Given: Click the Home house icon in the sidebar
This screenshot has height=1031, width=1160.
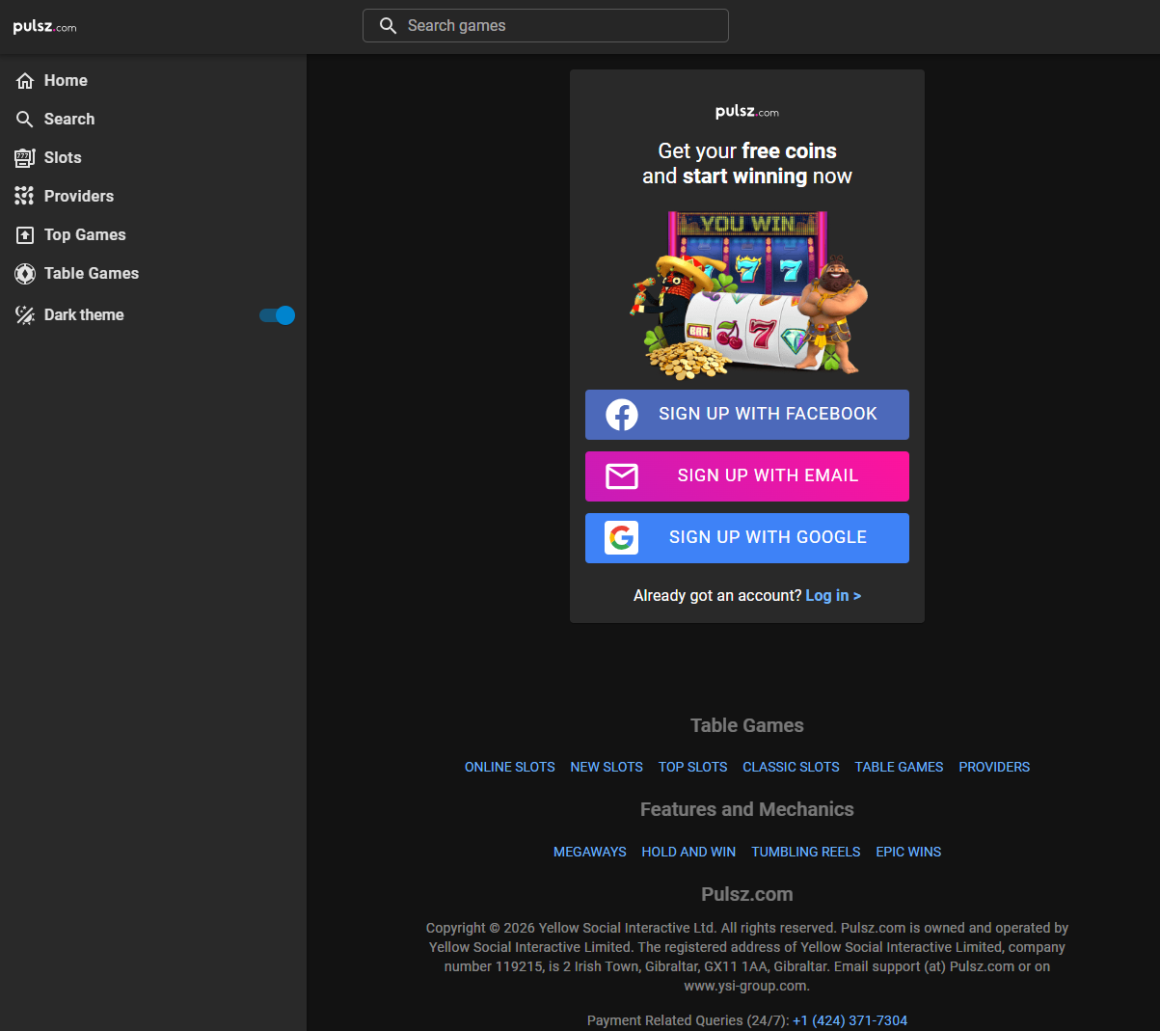Looking at the screenshot, I should click(25, 81).
